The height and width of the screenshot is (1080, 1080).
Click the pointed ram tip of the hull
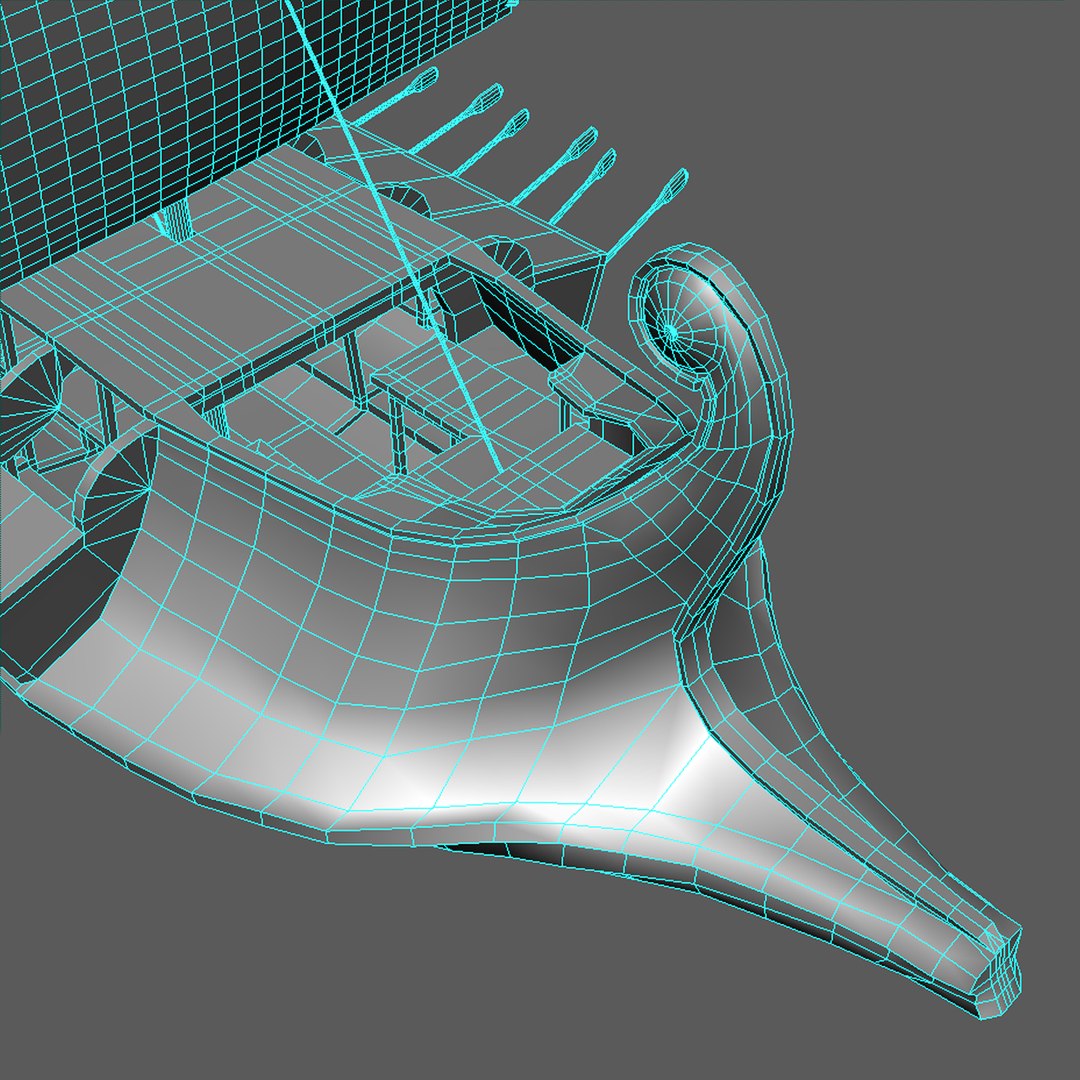(997, 971)
